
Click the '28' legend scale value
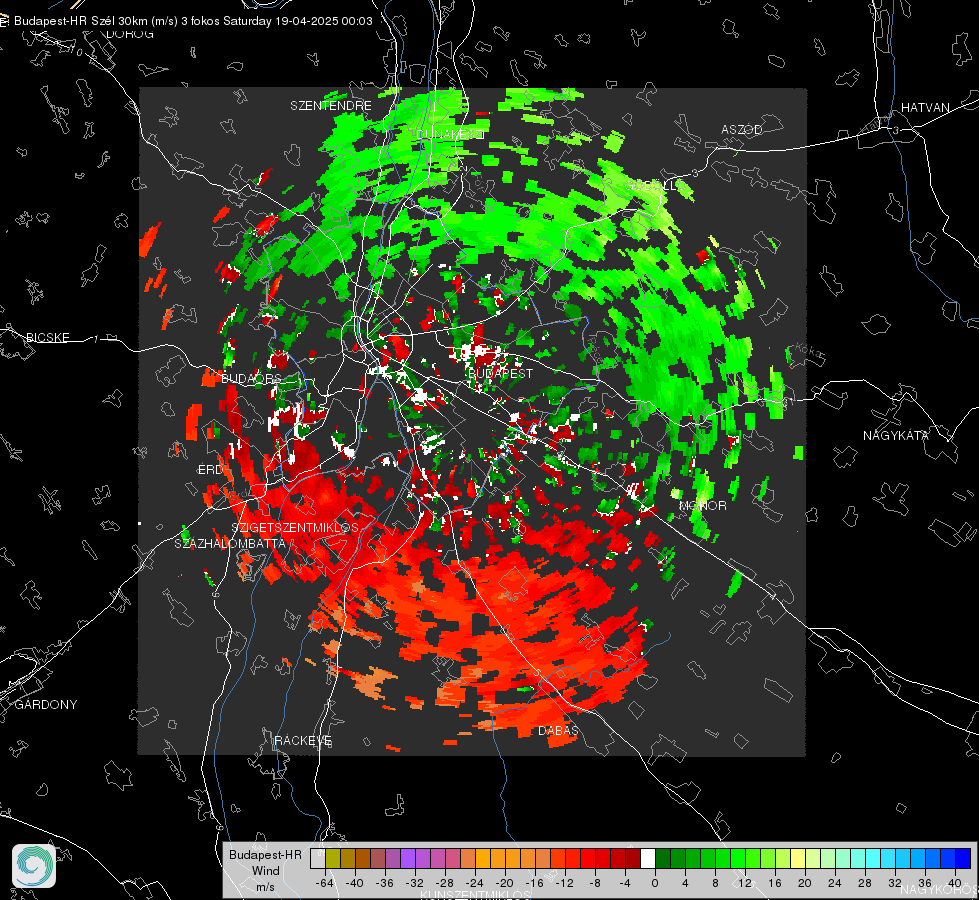[865, 883]
